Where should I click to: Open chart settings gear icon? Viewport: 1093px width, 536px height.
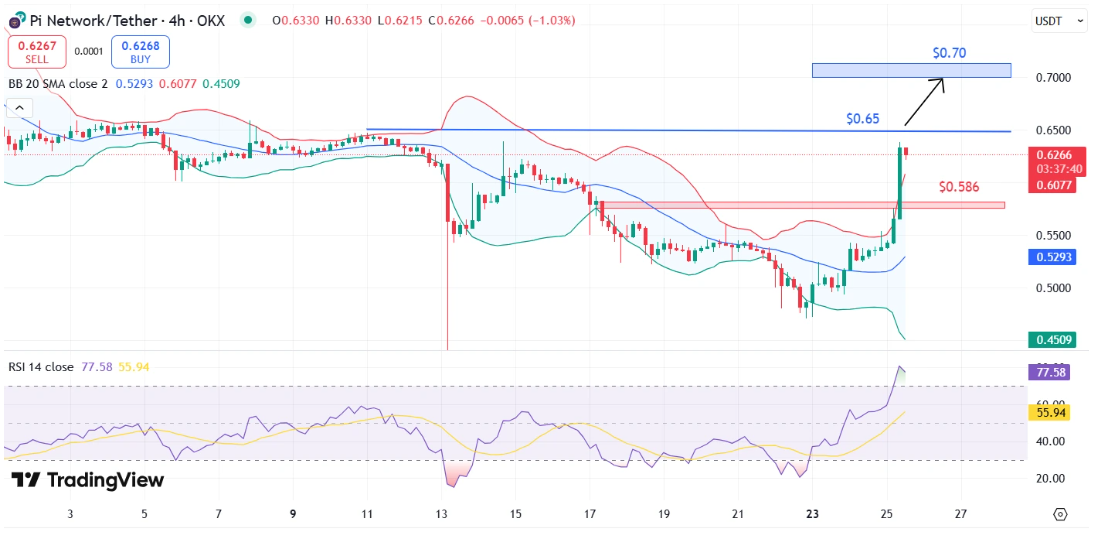click(1060, 514)
